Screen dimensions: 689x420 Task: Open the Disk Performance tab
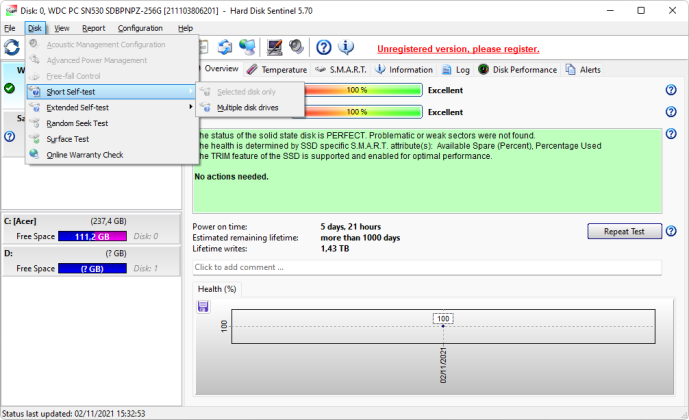518,69
